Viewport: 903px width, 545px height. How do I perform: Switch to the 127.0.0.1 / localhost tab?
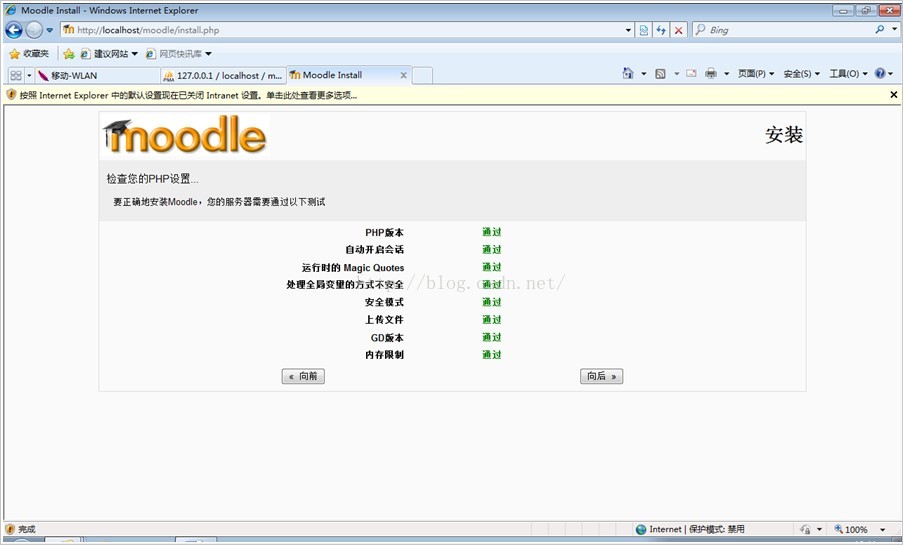[223, 75]
